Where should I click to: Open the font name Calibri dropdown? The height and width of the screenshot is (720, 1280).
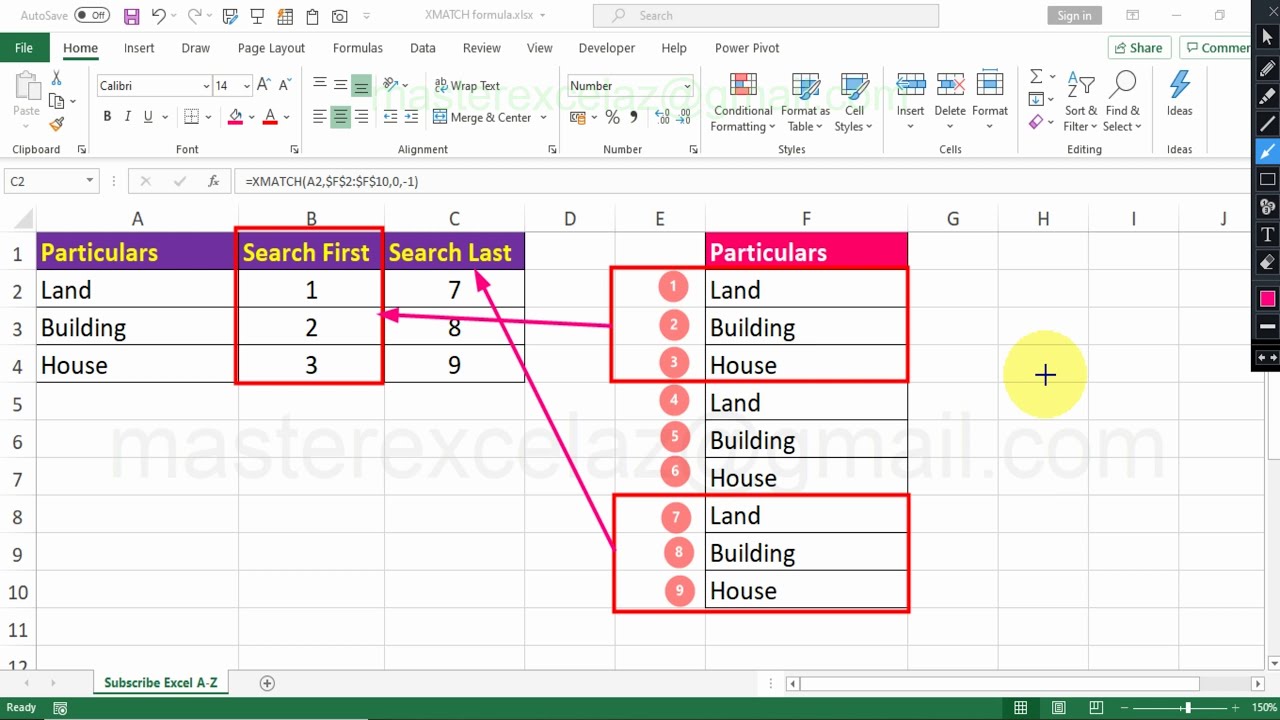tap(207, 86)
